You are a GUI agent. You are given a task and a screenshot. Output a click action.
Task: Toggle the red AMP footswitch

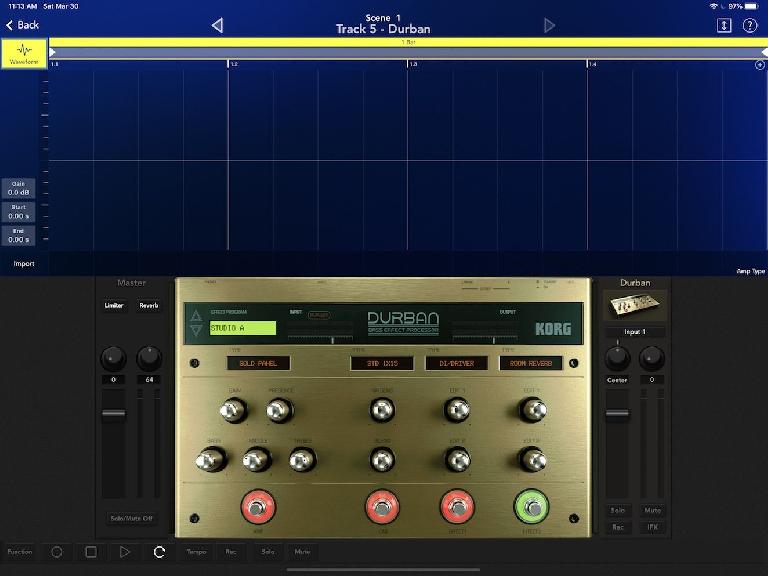258,507
